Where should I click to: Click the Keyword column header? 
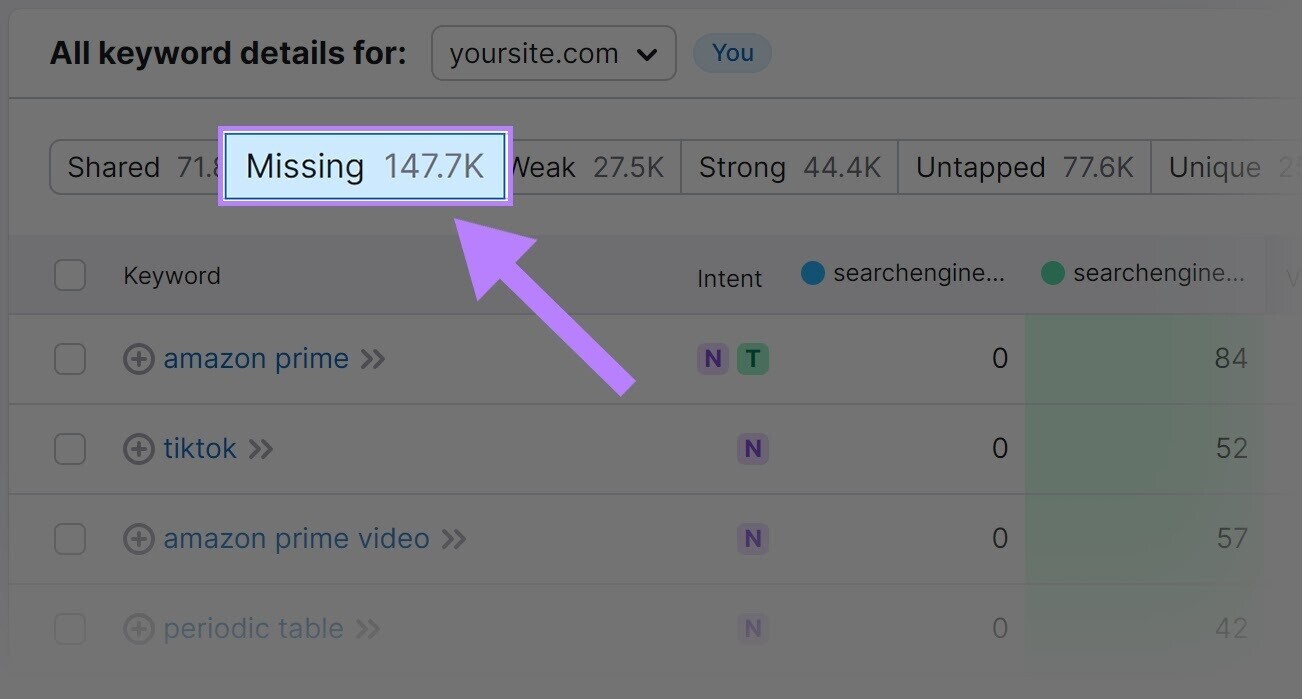click(171, 275)
